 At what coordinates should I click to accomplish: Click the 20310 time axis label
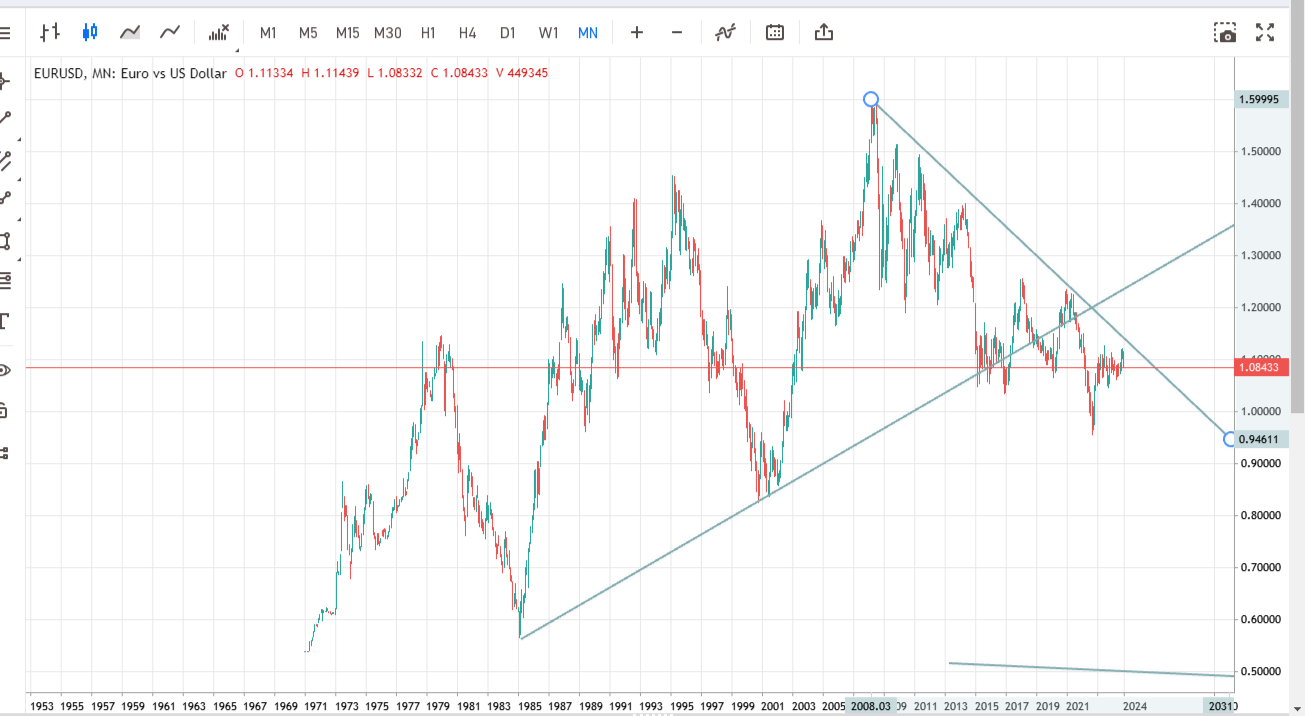(x=1223, y=705)
